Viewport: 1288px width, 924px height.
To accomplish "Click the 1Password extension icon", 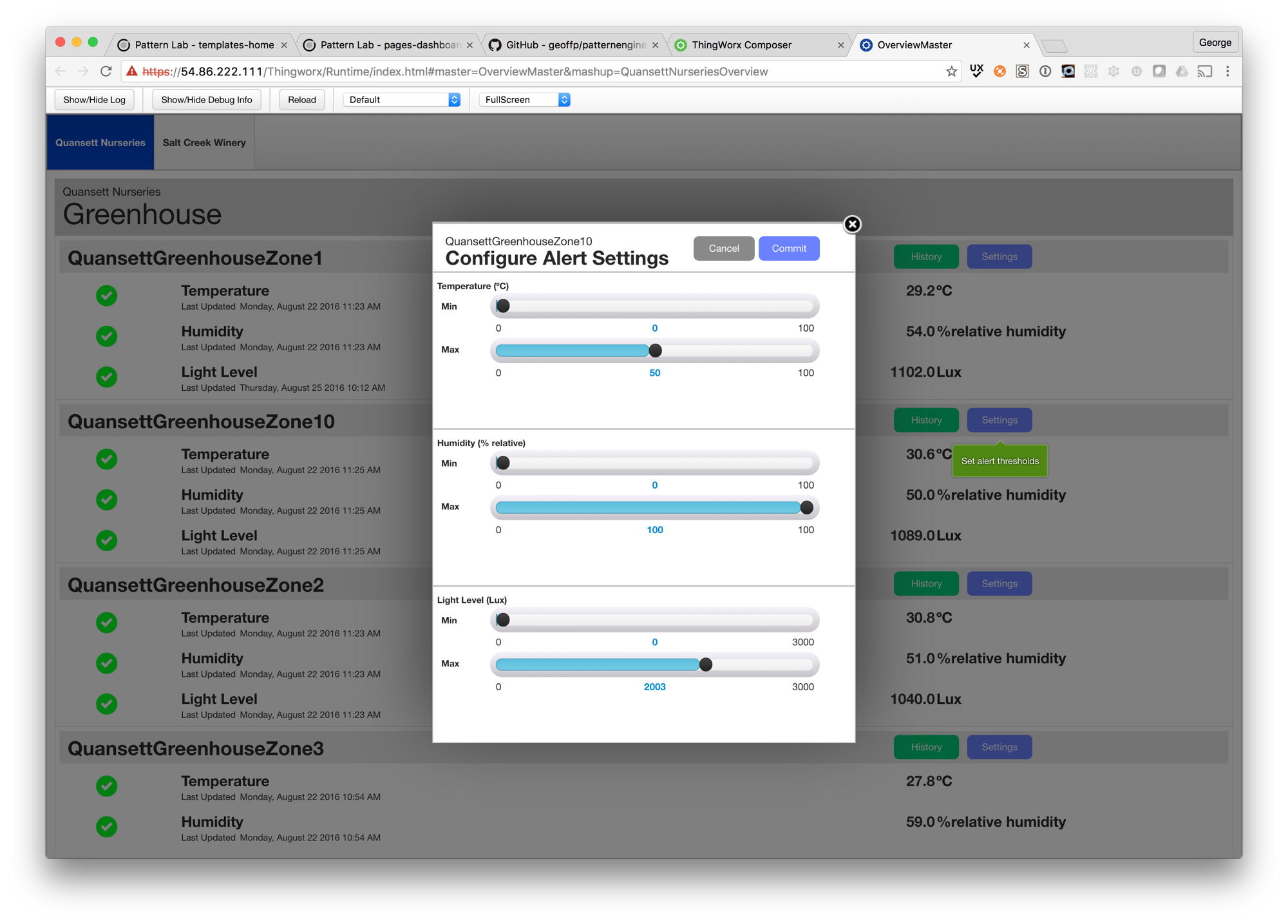I will [x=1045, y=71].
